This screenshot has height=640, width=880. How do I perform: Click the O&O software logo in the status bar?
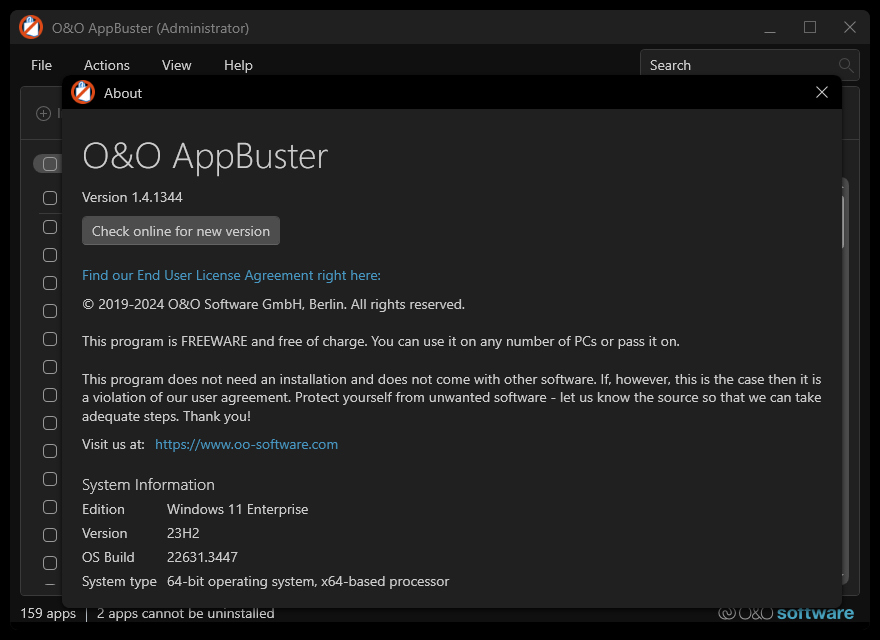tap(786, 613)
